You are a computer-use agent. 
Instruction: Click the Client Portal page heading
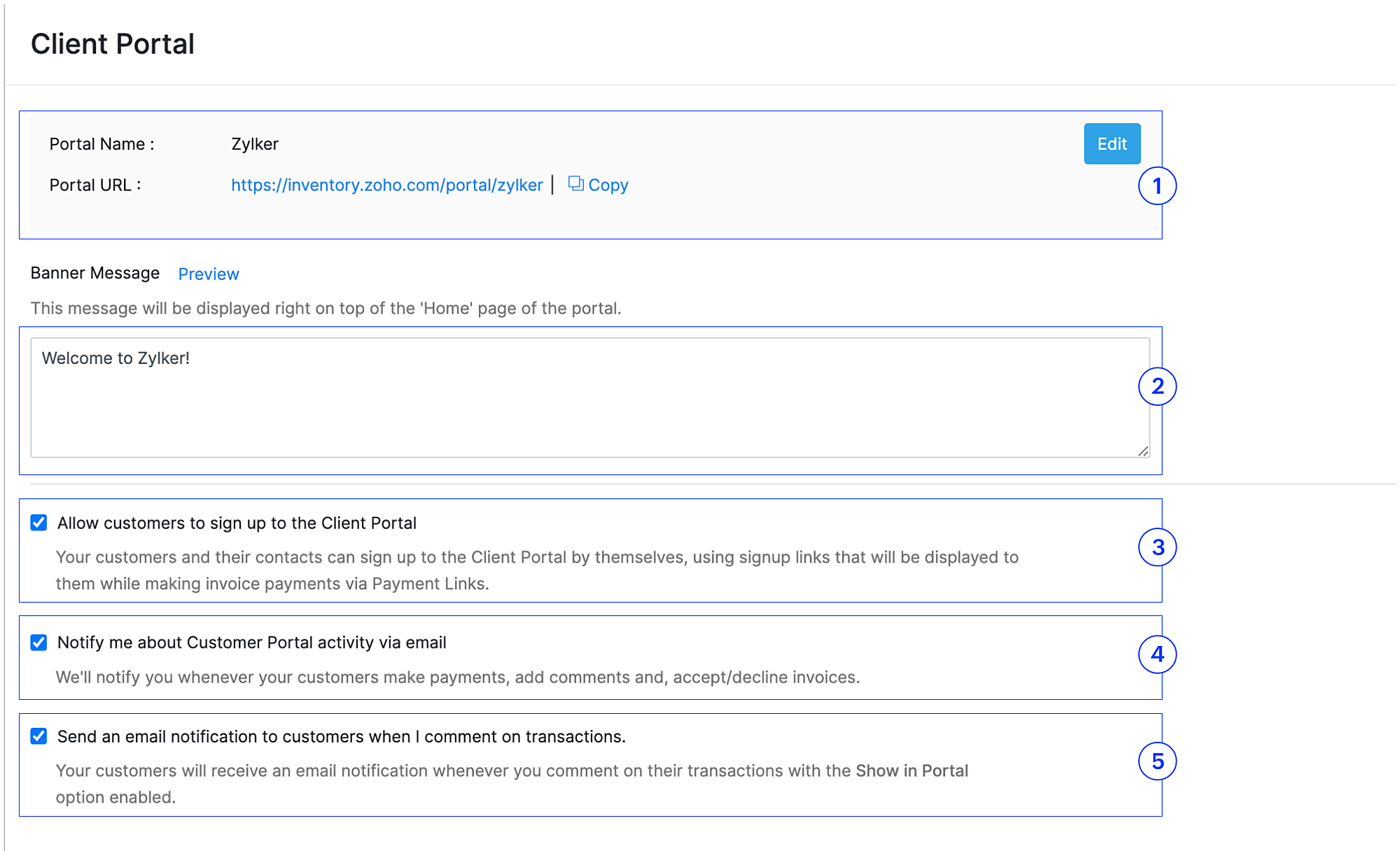pos(113,44)
